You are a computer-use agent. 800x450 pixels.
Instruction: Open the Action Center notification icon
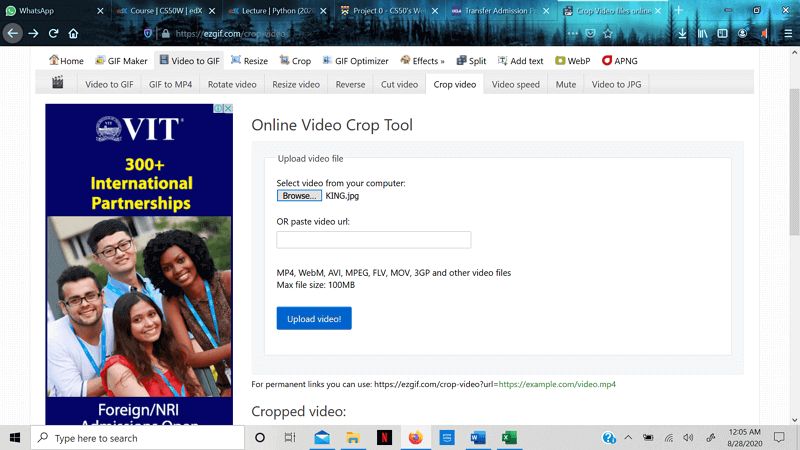779,438
